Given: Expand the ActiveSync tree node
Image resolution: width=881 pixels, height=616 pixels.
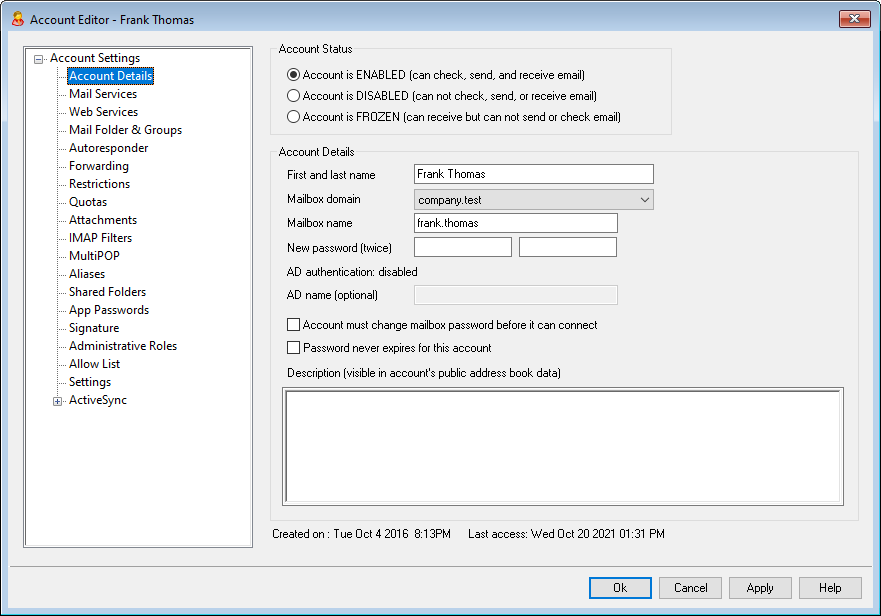Looking at the screenshot, I should tap(57, 401).
